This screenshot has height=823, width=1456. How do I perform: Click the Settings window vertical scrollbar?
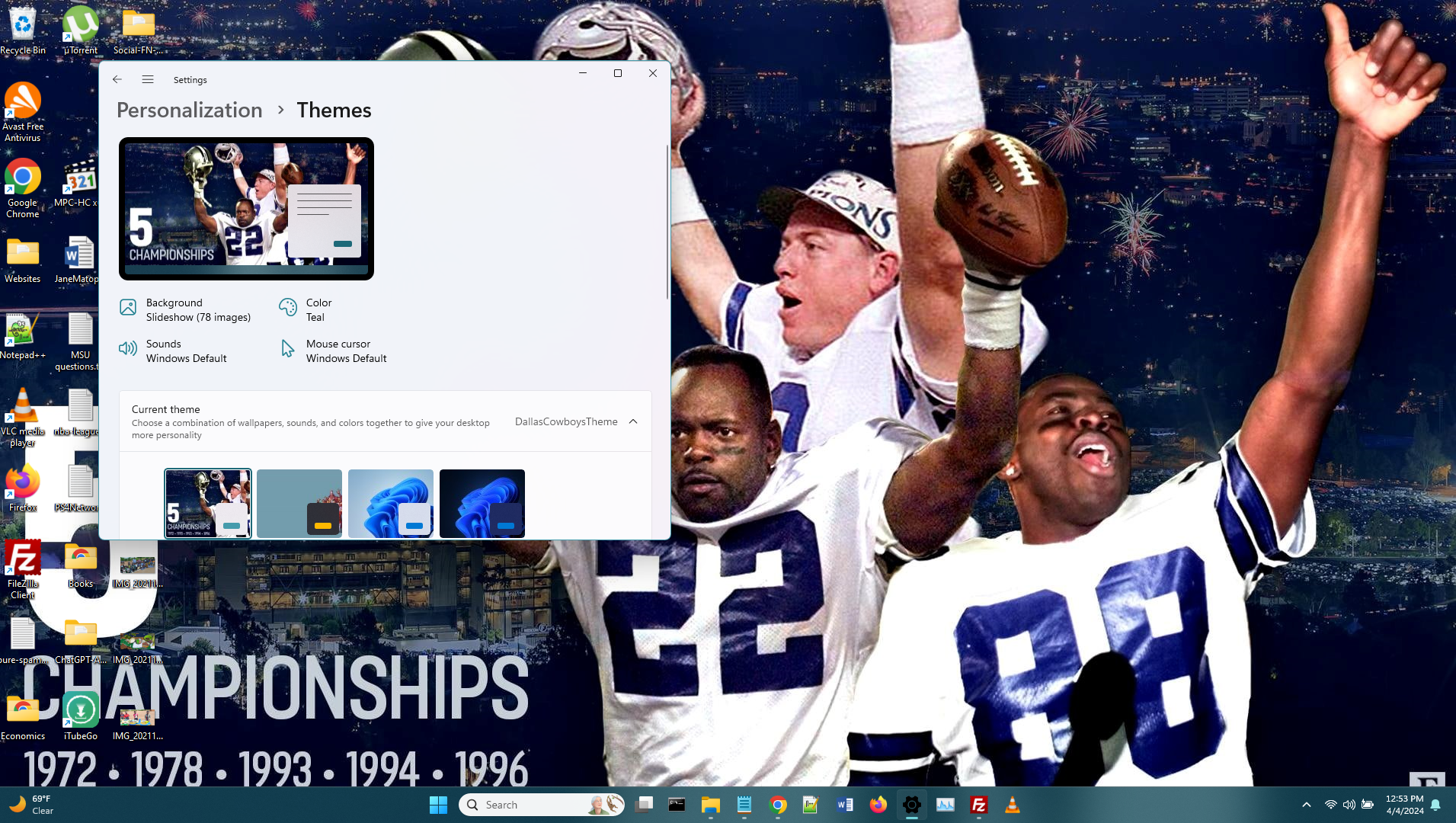[667, 221]
